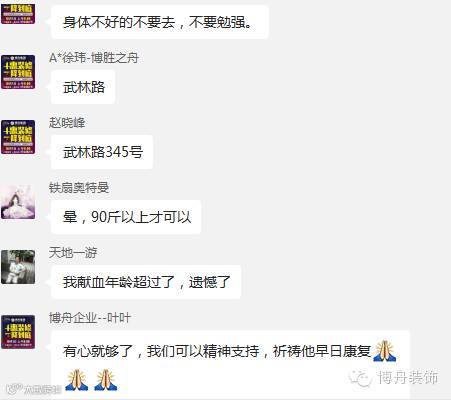This screenshot has width=451, height=400.
Task: Click the 博舟装饰 WeChat watermark logo
Action: click(393, 378)
